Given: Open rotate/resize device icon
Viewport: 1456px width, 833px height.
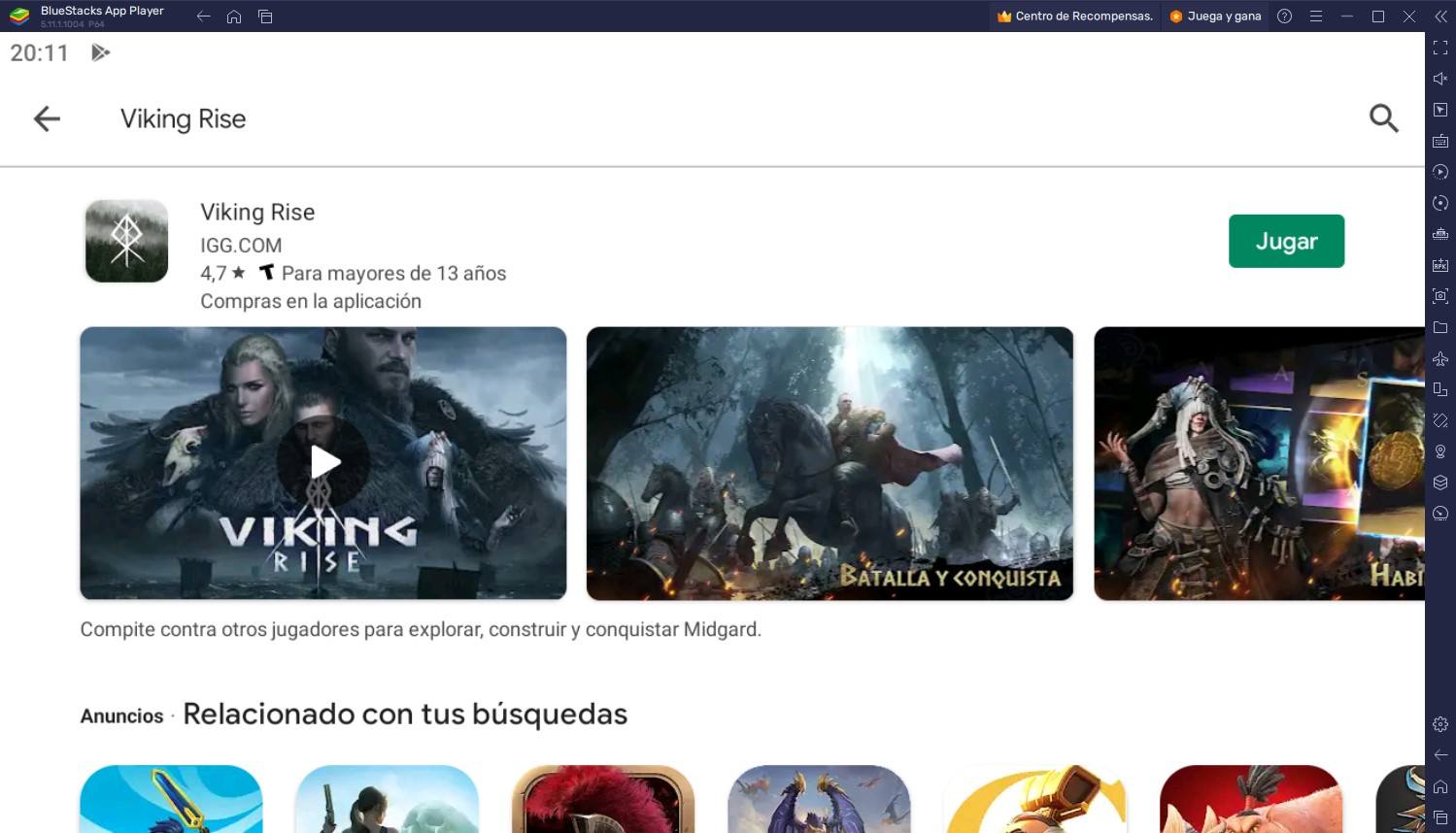Looking at the screenshot, I should point(1440,389).
